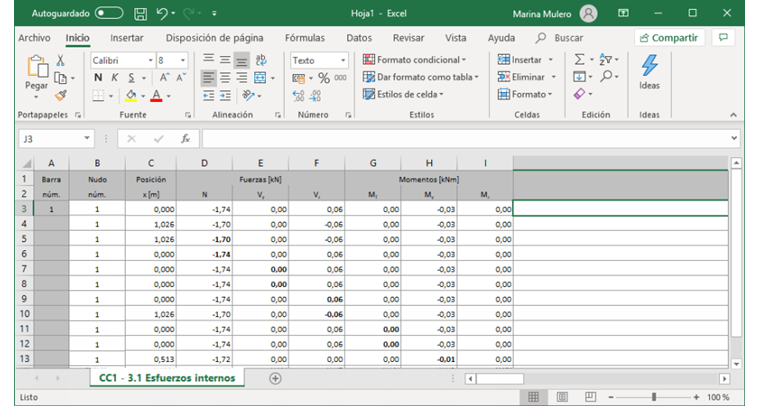Click the Cut scissors icon
This screenshot has height=406, width=760.
(x=60, y=60)
